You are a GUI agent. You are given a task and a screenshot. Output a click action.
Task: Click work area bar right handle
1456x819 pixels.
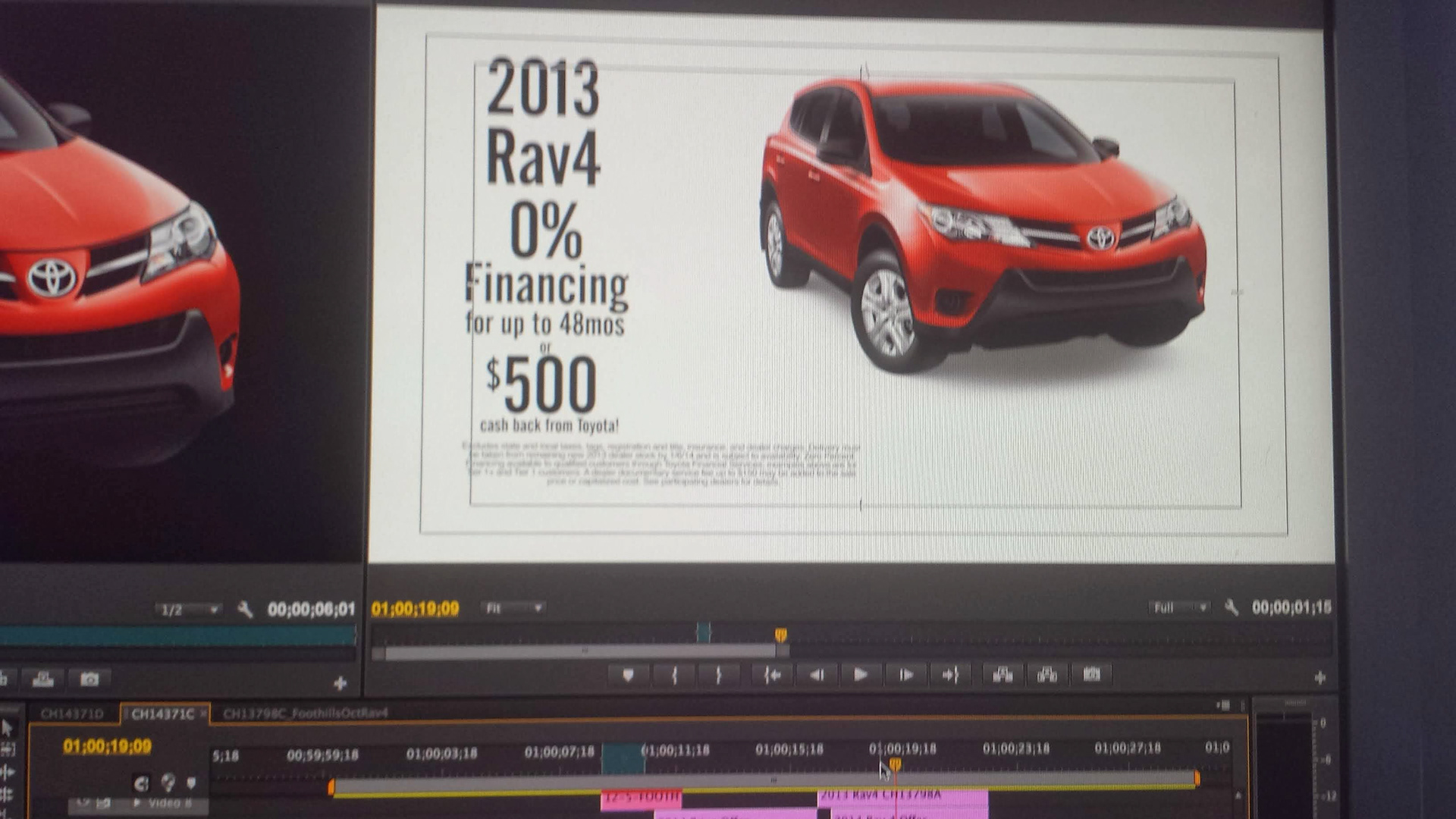click(x=1197, y=779)
